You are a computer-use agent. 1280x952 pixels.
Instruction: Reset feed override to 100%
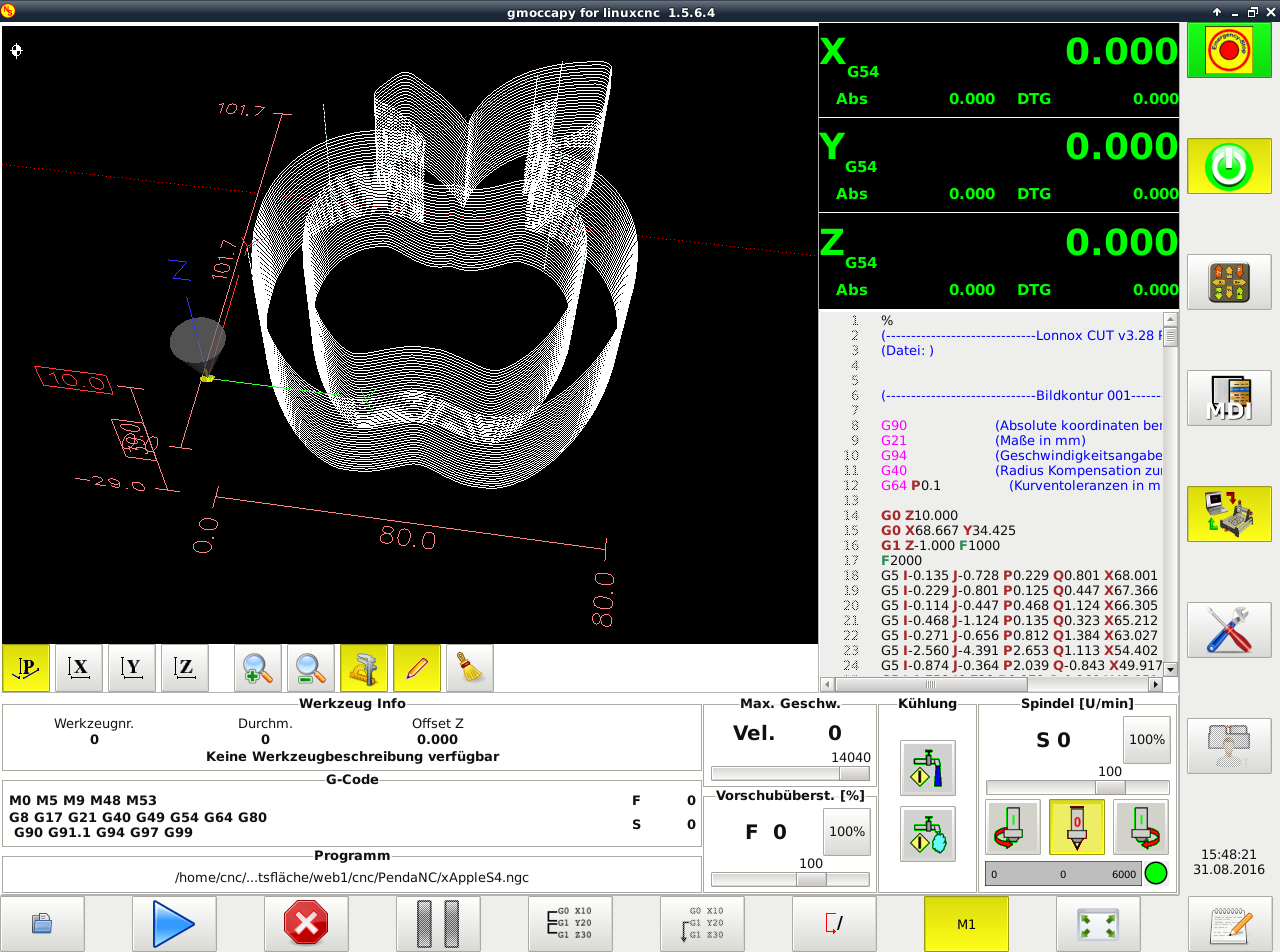pos(846,832)
